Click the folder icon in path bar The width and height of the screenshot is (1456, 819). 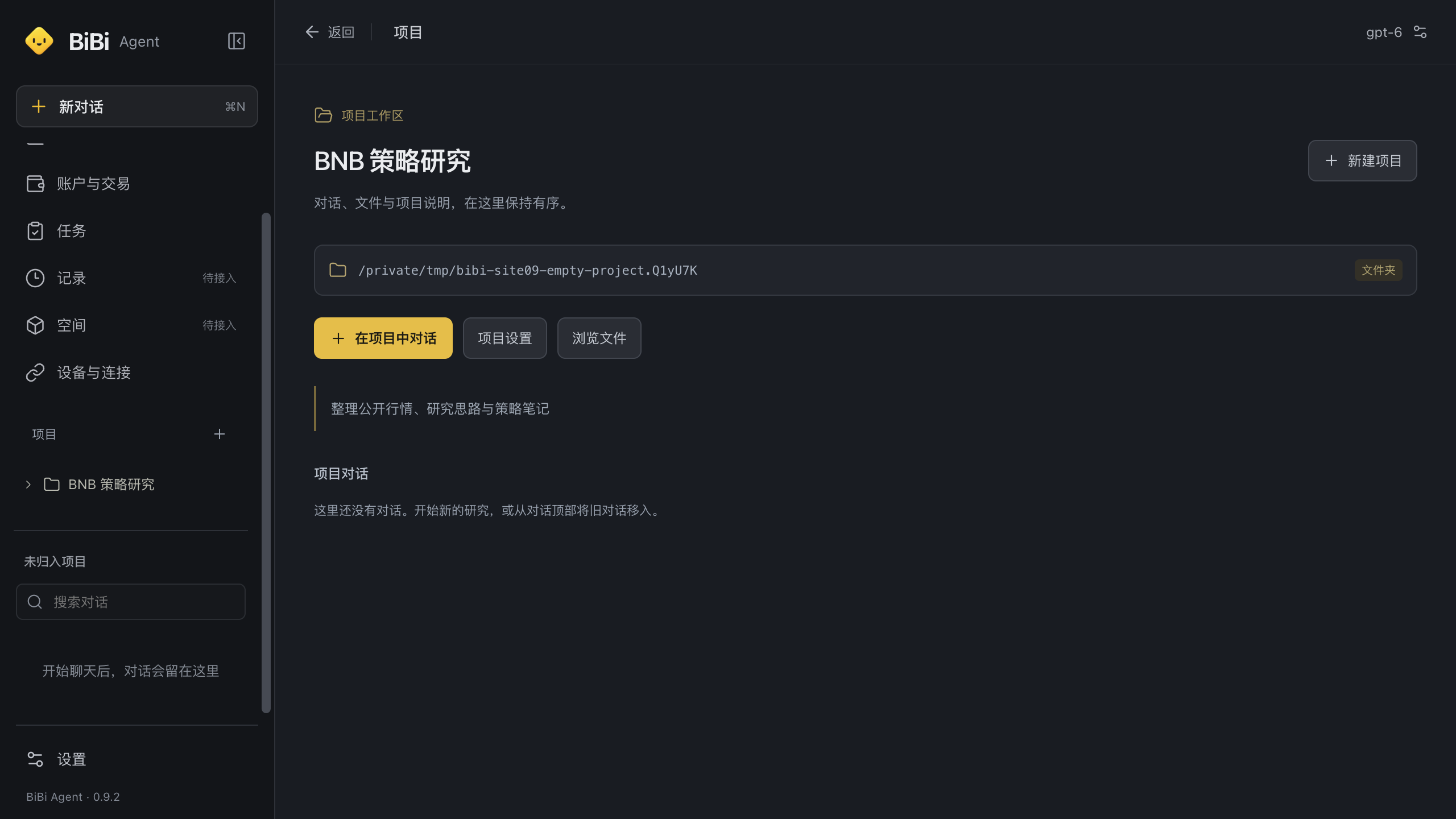pyautogui.click(x=338, y=270)
